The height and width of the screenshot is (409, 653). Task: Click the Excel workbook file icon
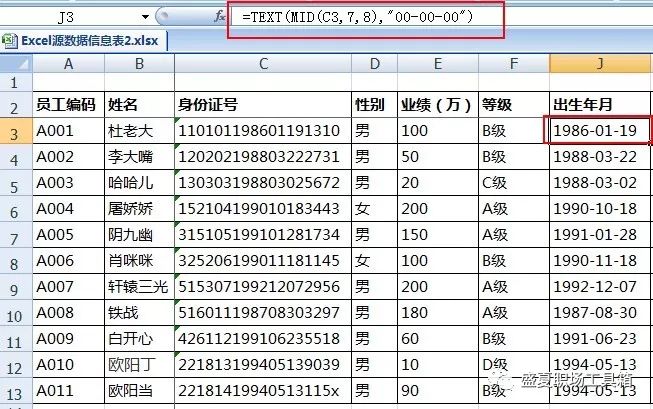[x=9, y=41]
